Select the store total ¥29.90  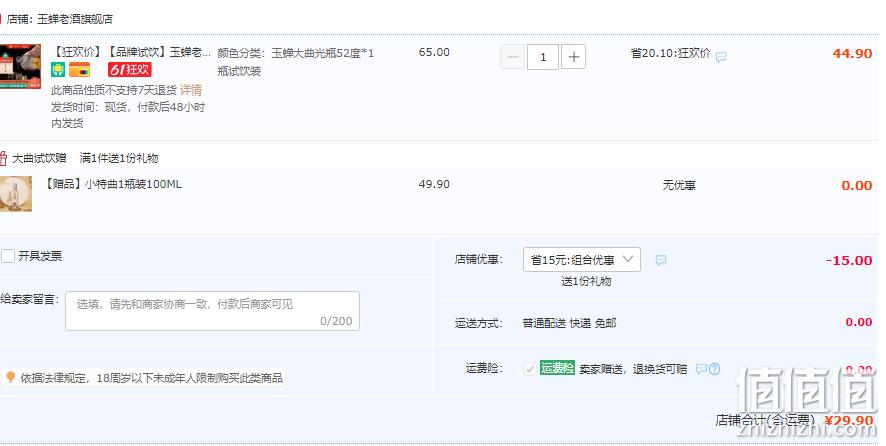[848, 421]
